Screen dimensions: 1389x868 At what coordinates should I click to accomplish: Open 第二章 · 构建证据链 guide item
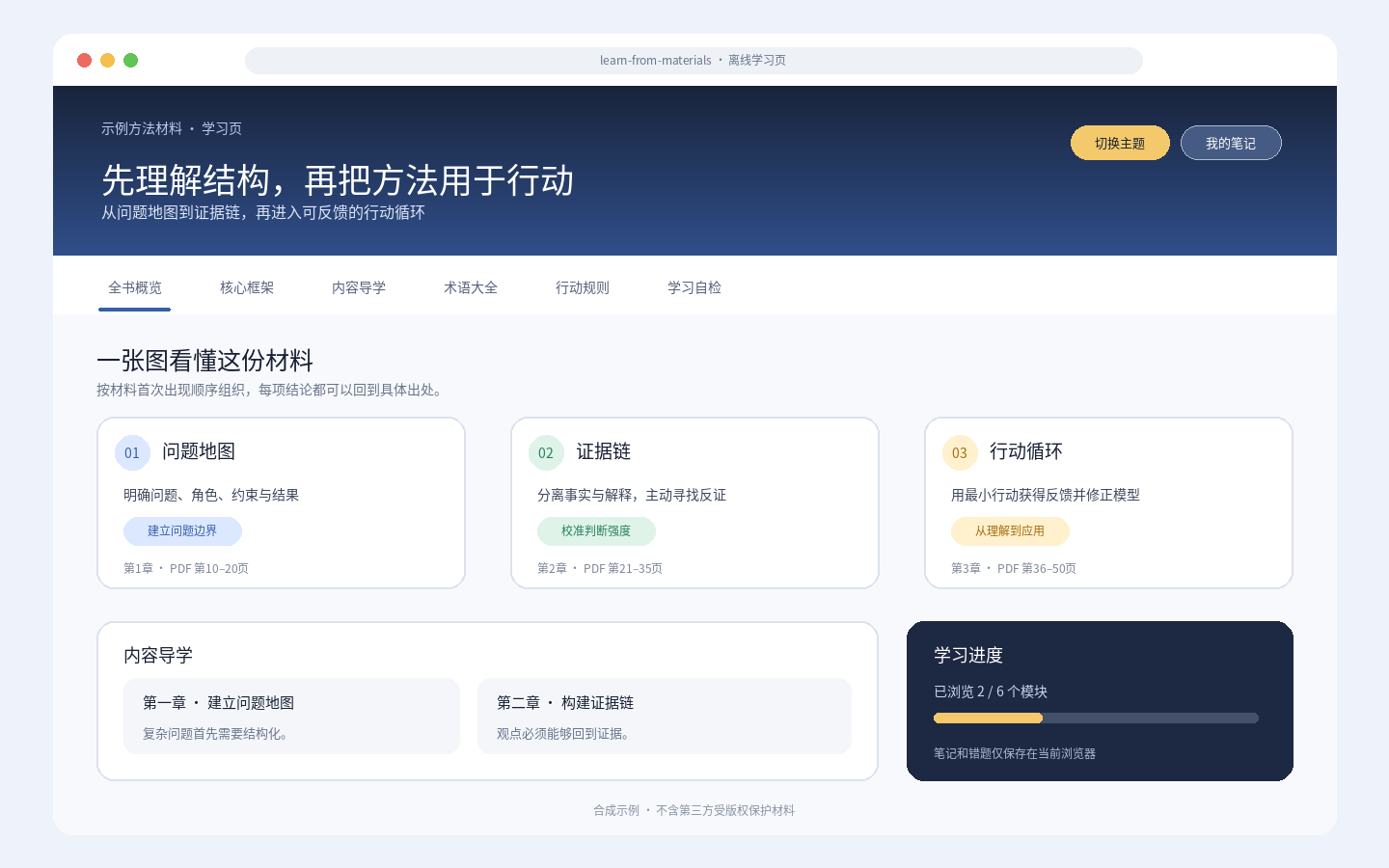[665, 717]
